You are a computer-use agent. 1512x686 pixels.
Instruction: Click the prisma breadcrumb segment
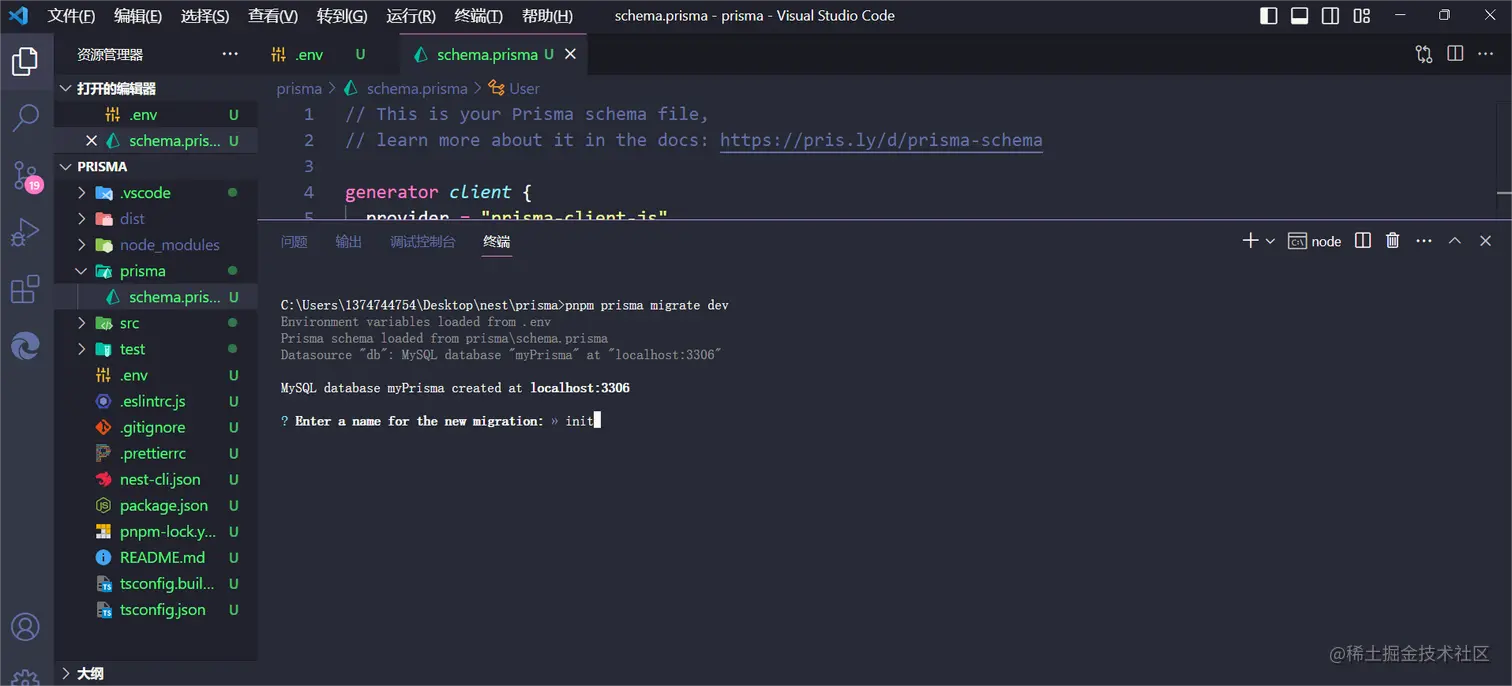tap(299, 88)
